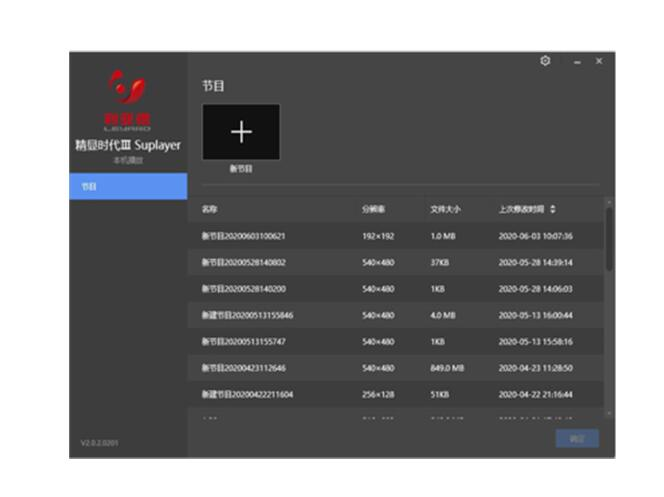
Task: Select program 新节目20200513155747
Action: tap(243, 341)
